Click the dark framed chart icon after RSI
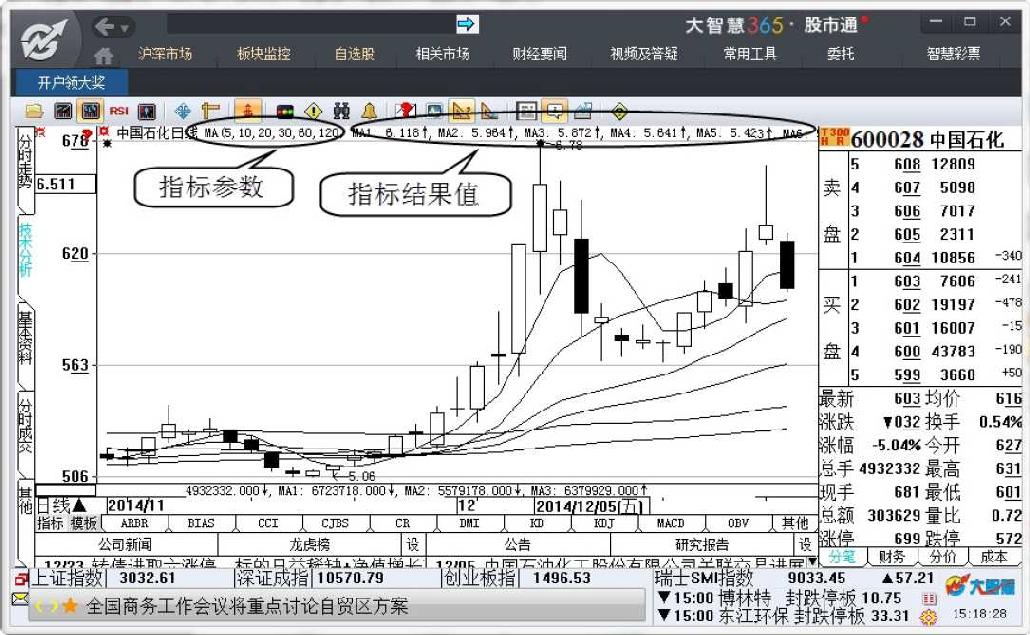1030x635 pixels. [x=146, y=111]
